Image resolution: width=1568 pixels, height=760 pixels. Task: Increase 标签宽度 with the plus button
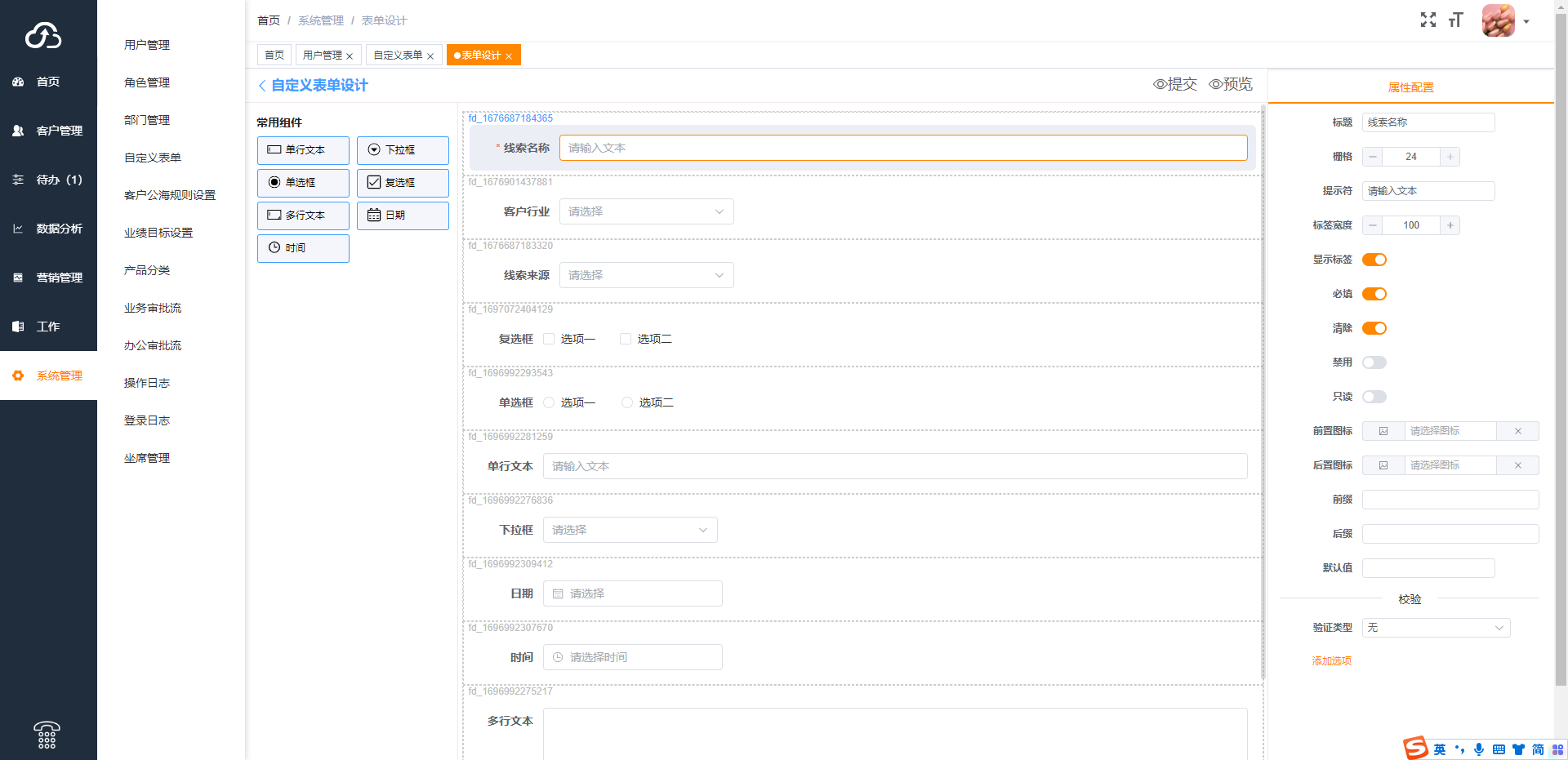point(1450,225)
